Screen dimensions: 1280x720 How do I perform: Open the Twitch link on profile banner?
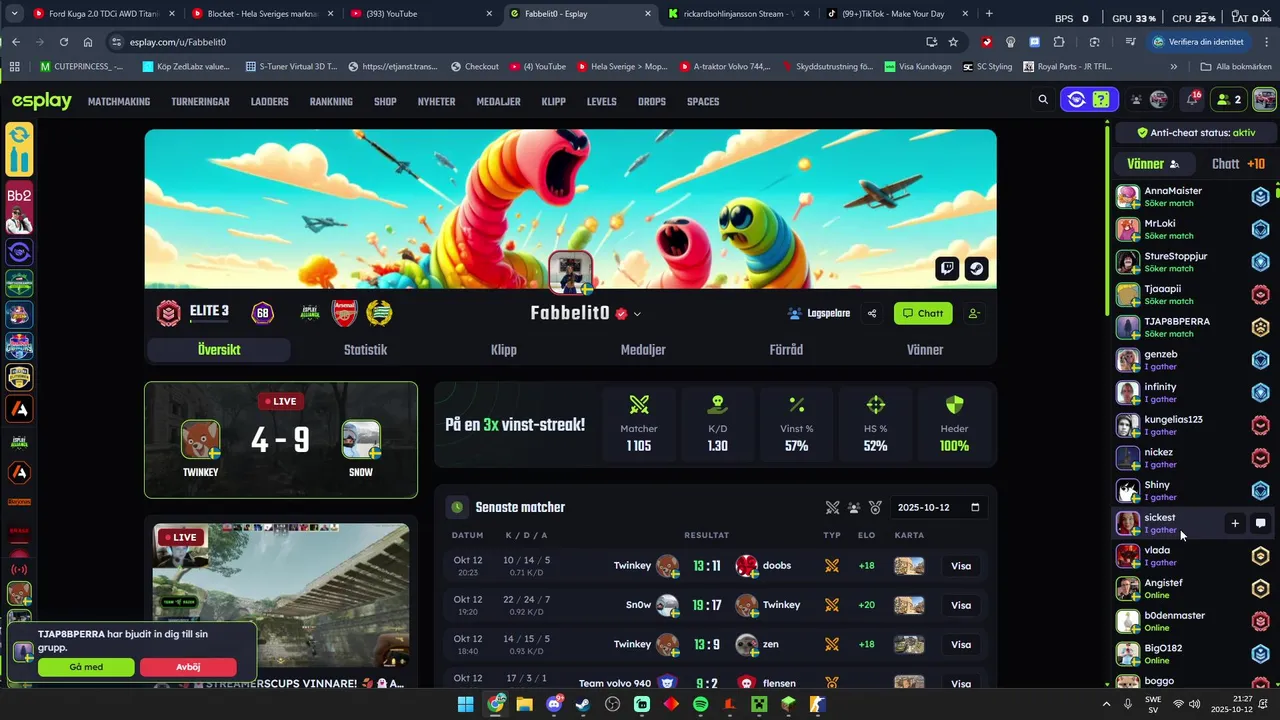click(947, 268)
